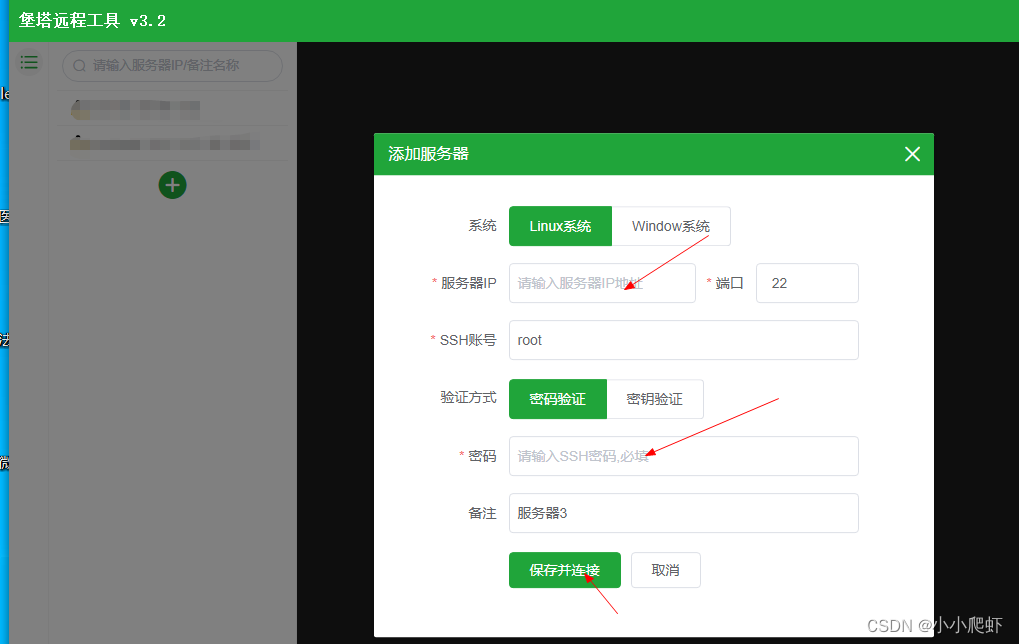
Task: Click the 备注 field showing 服务器3
Action: (683, 513)
